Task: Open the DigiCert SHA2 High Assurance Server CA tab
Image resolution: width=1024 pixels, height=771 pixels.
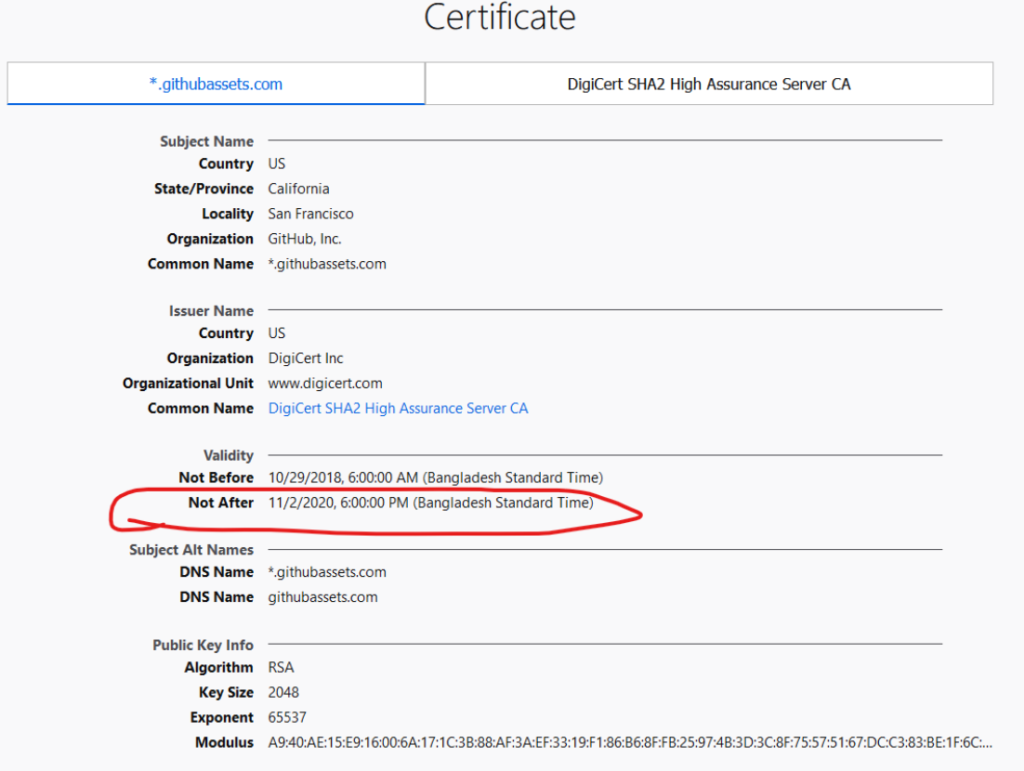Action: tap(709, 84)
